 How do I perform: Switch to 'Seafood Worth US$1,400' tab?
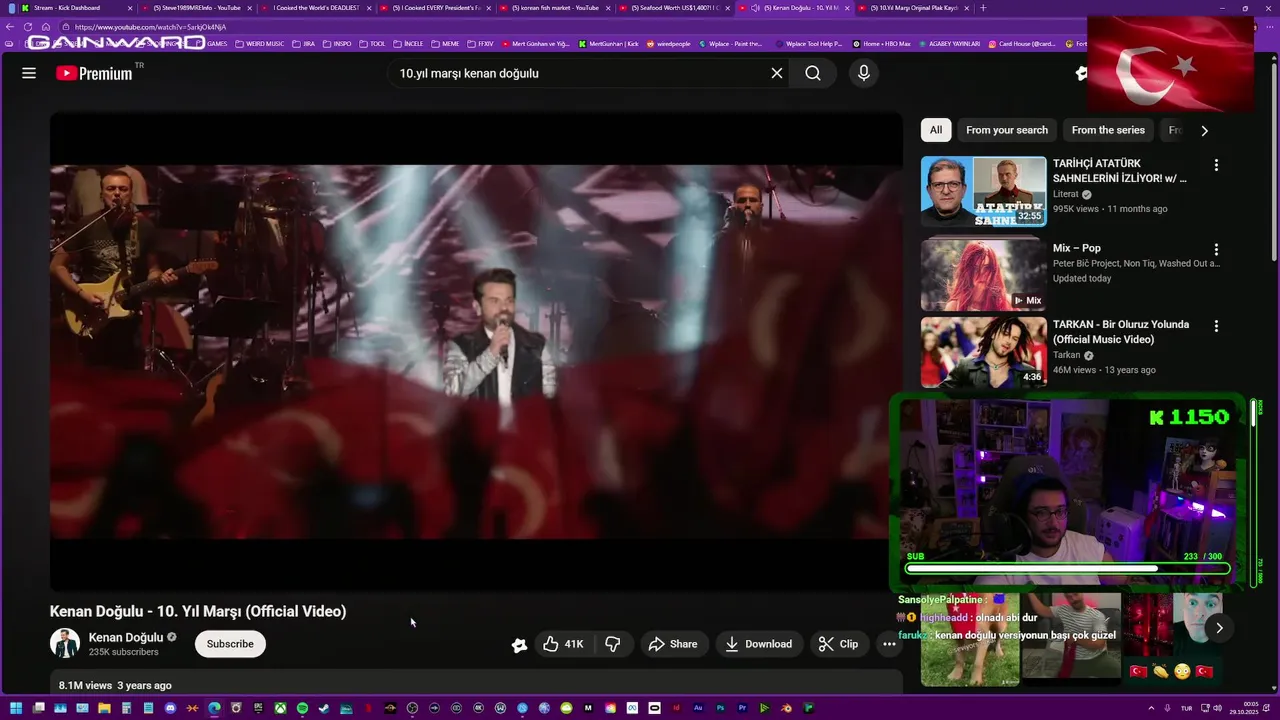(675, 8)
